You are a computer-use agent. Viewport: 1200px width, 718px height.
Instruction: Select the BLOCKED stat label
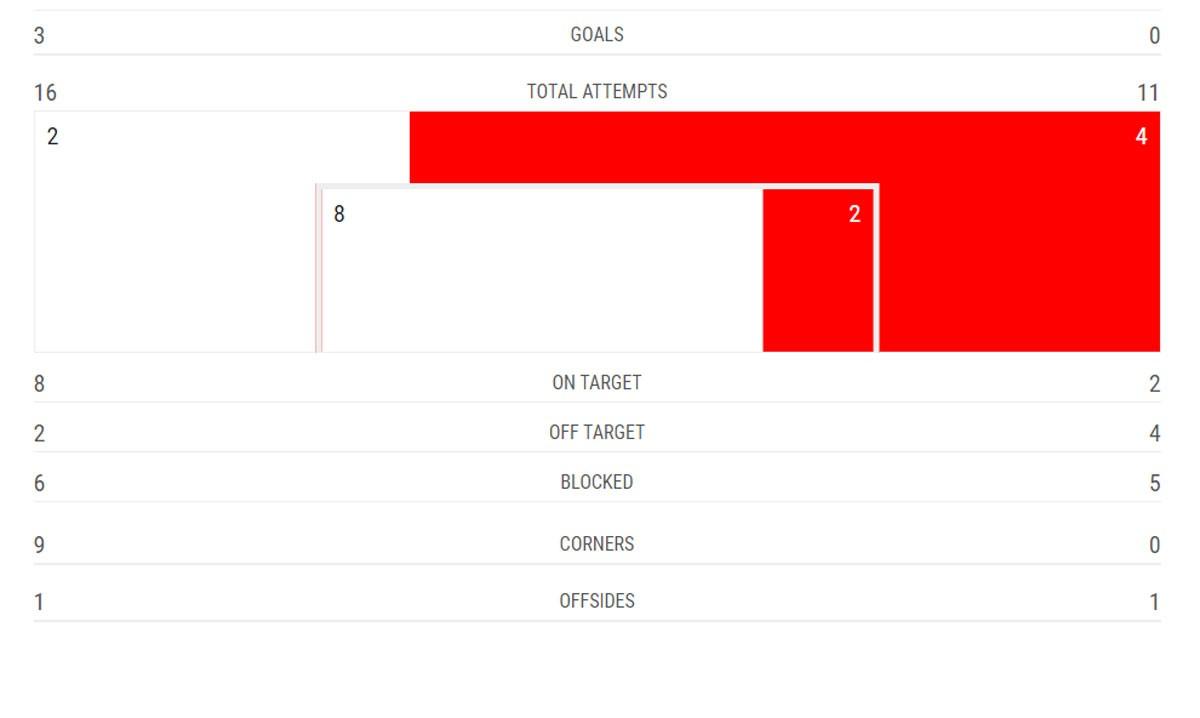tap(597, 483)
